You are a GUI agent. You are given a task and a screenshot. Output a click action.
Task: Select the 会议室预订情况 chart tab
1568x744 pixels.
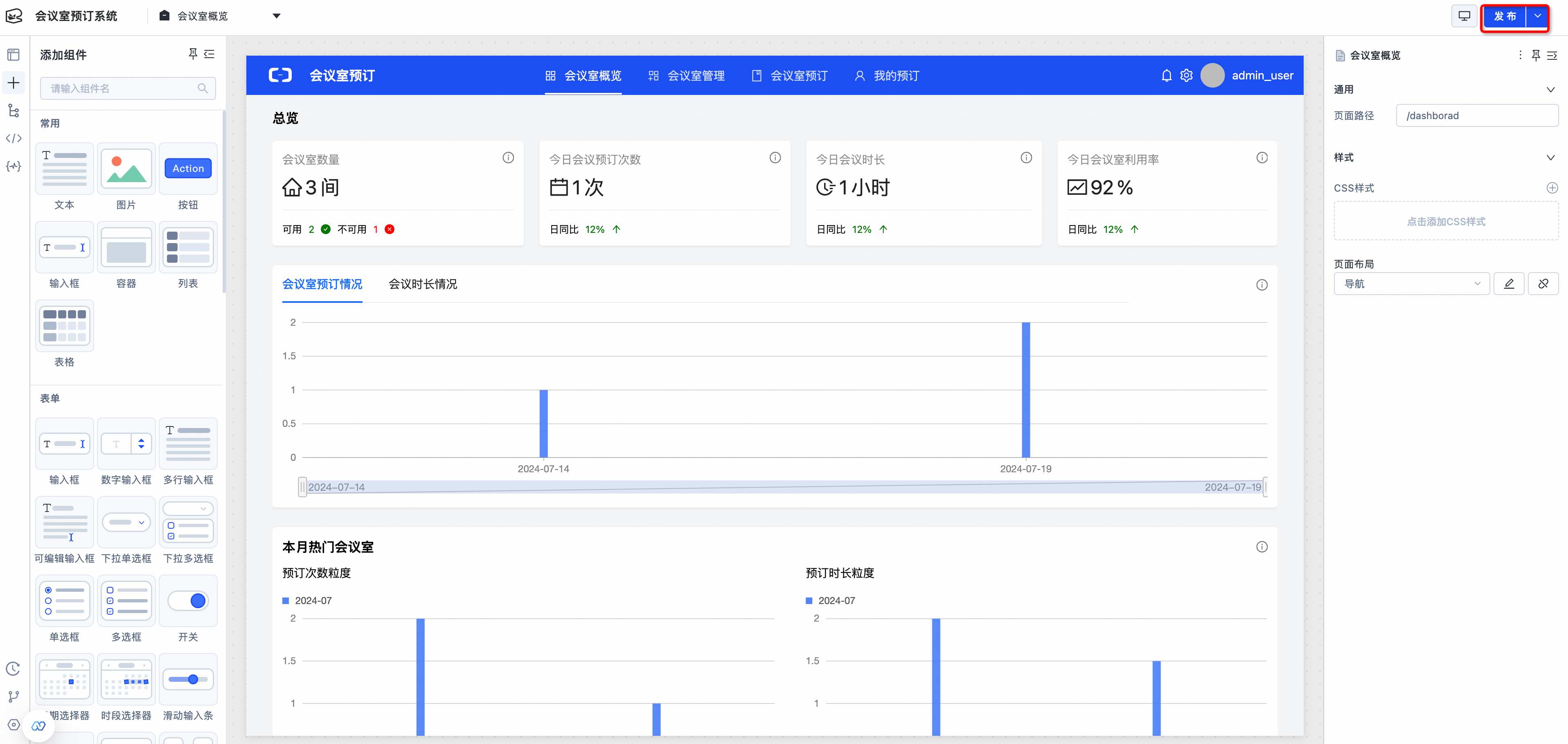(322, 284)
